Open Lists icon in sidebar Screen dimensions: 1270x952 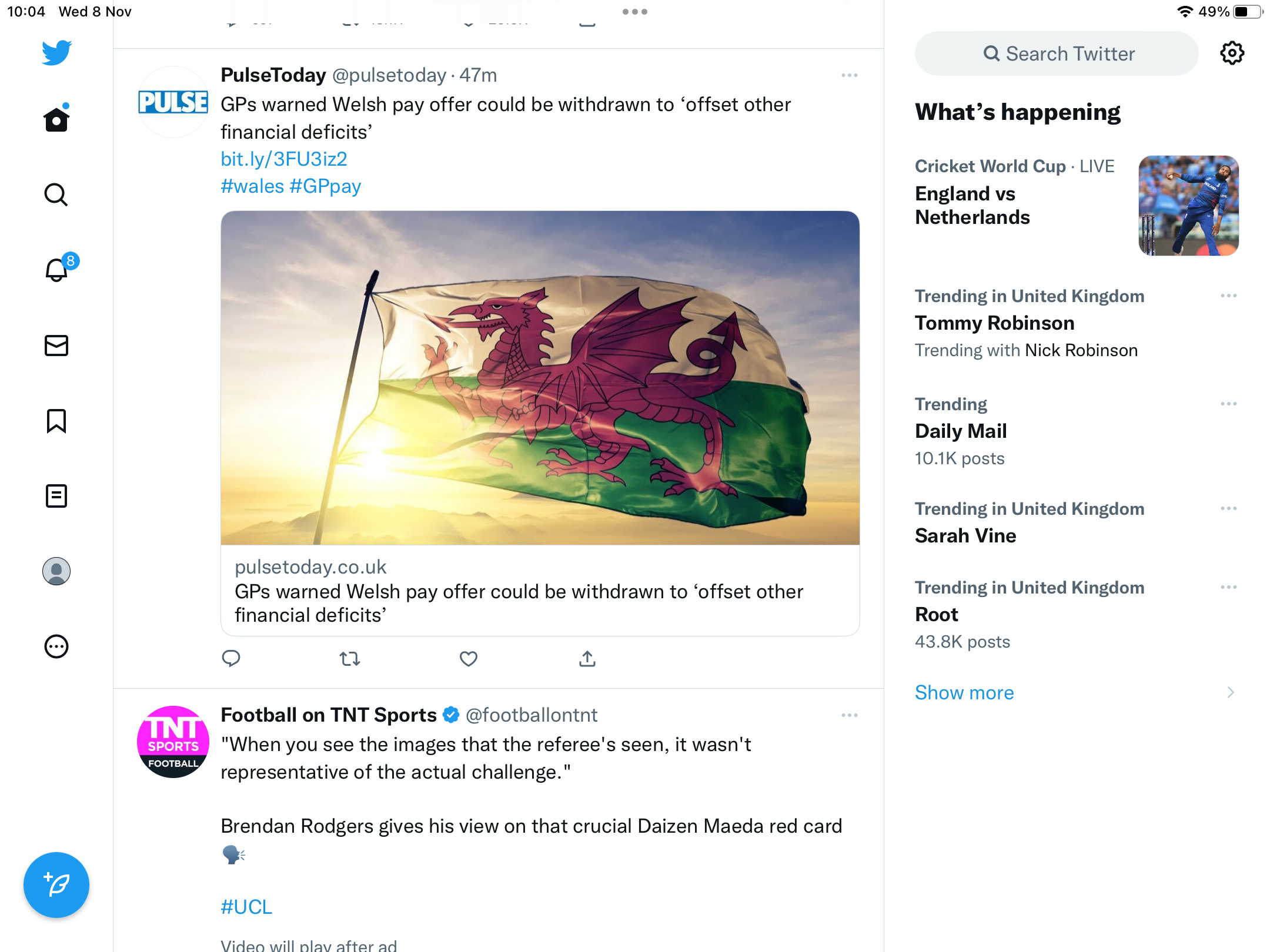[x=56, y=496]
